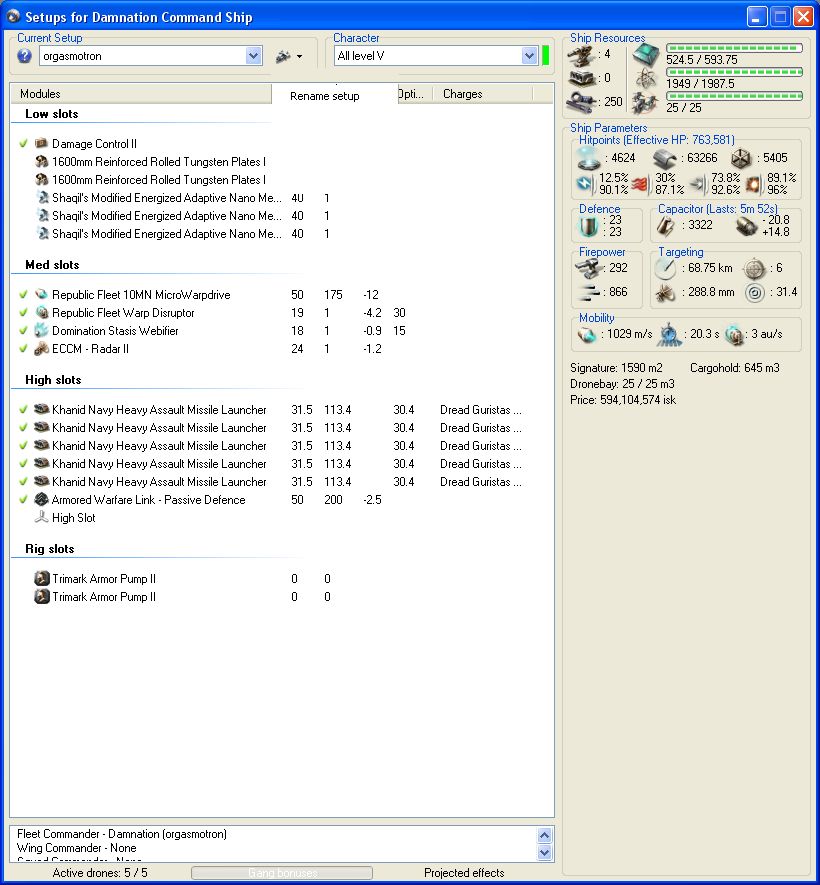The width and height of the screenshot is (820, 885).
Task: Click Fleet Commander - Damnation (orgasmotron) entry
Action: point(122,834)
